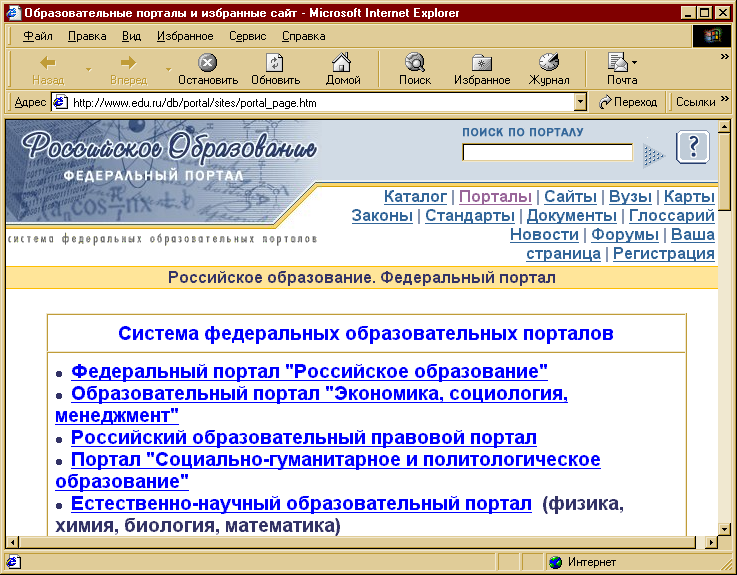Click the page icon in address bar
Viewport: 737px width, 575px height.
pyautogui.click(x=60, y=102)
